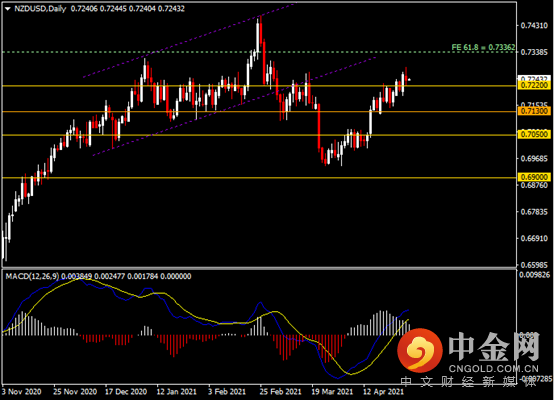Viewport: 554px width, 400px height.
Task: Click the 25 Feb 2021 date marker
Action: pyautogui.click(x=280, y=392)
